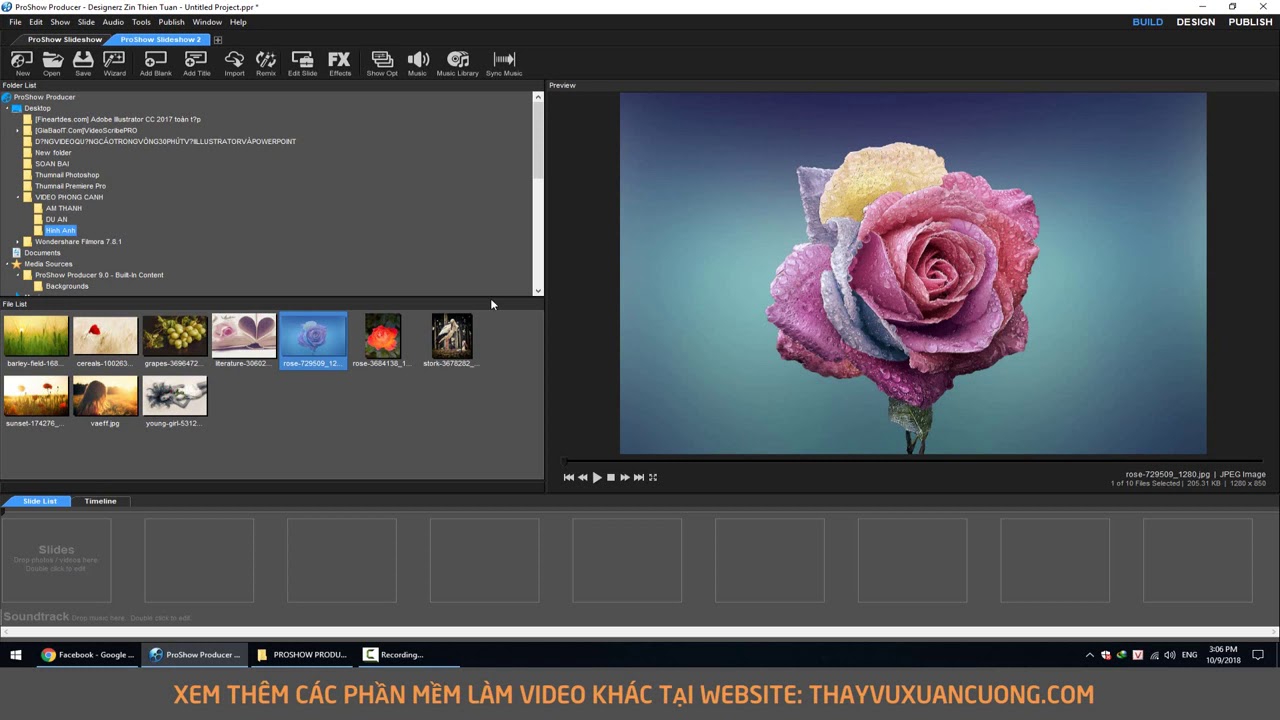1280x720 pixels.
Task: Open the Edit menu
Action: point(36,22)
